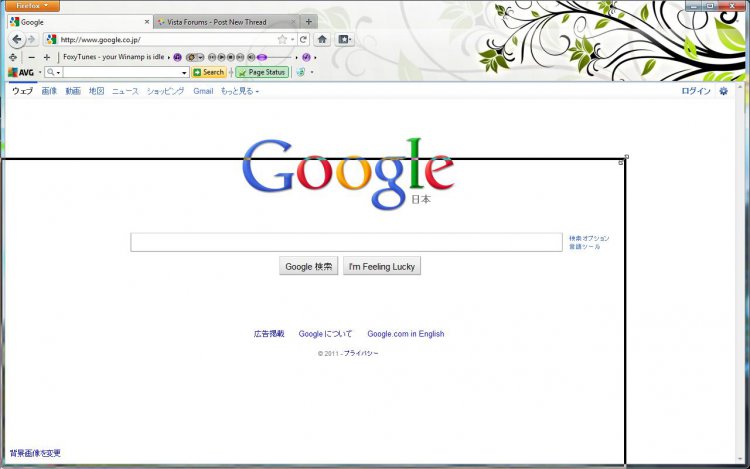
Task: Click the ログイン sign-in link
Action: [x=696, y=91]
